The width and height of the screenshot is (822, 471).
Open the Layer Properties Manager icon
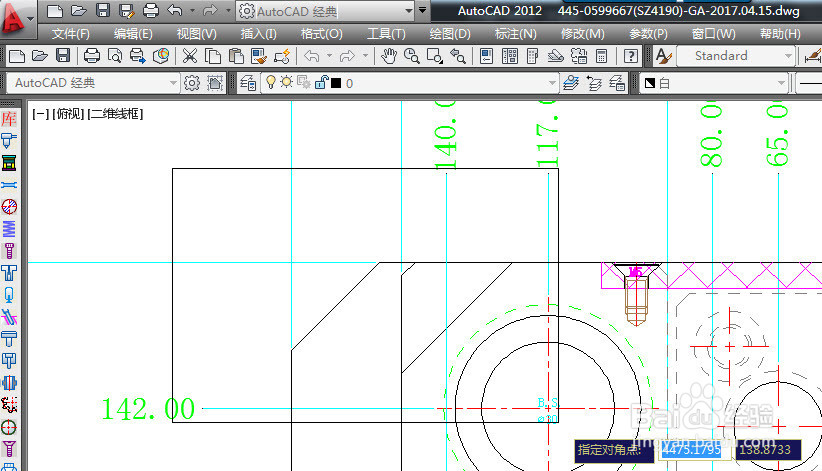click(x=248, y=83)
